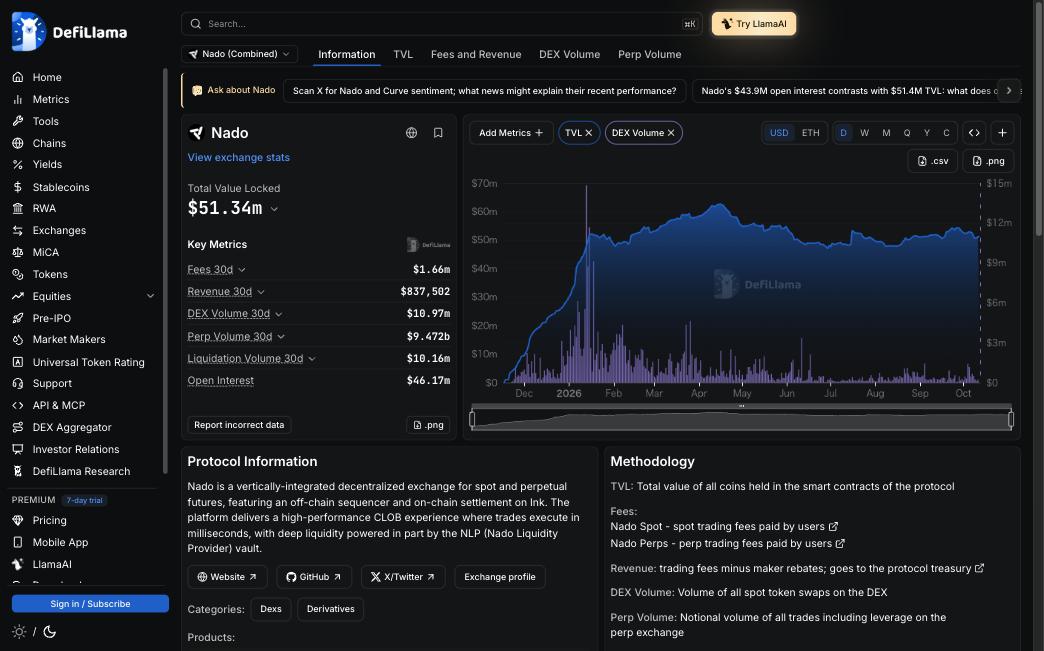
Task: Click Report incorrect data button
Action: coord(239,425)
